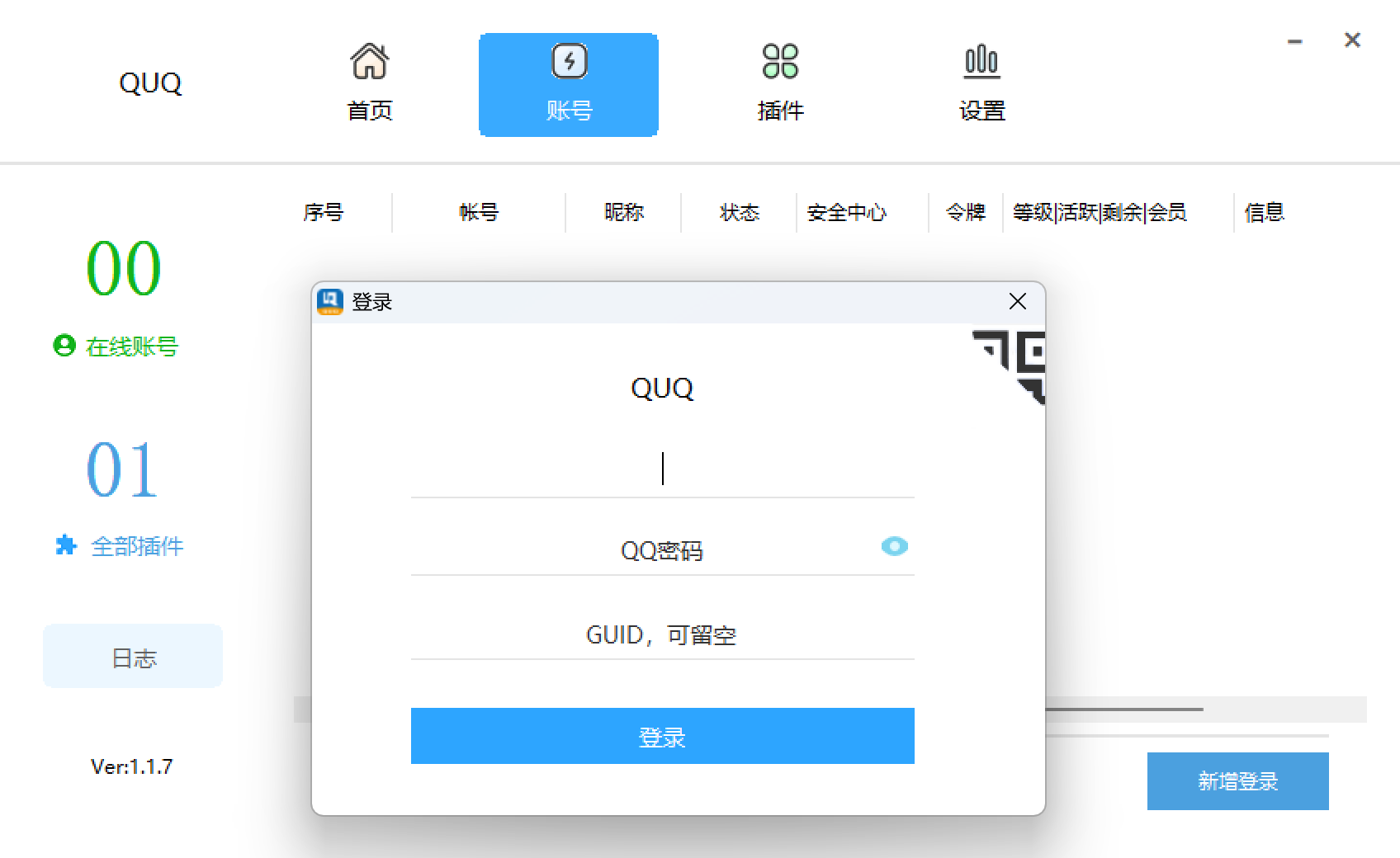Click the blue puzzle piece plugin icon
This screenshot has width=1400, height=858.
click(65, 545)
